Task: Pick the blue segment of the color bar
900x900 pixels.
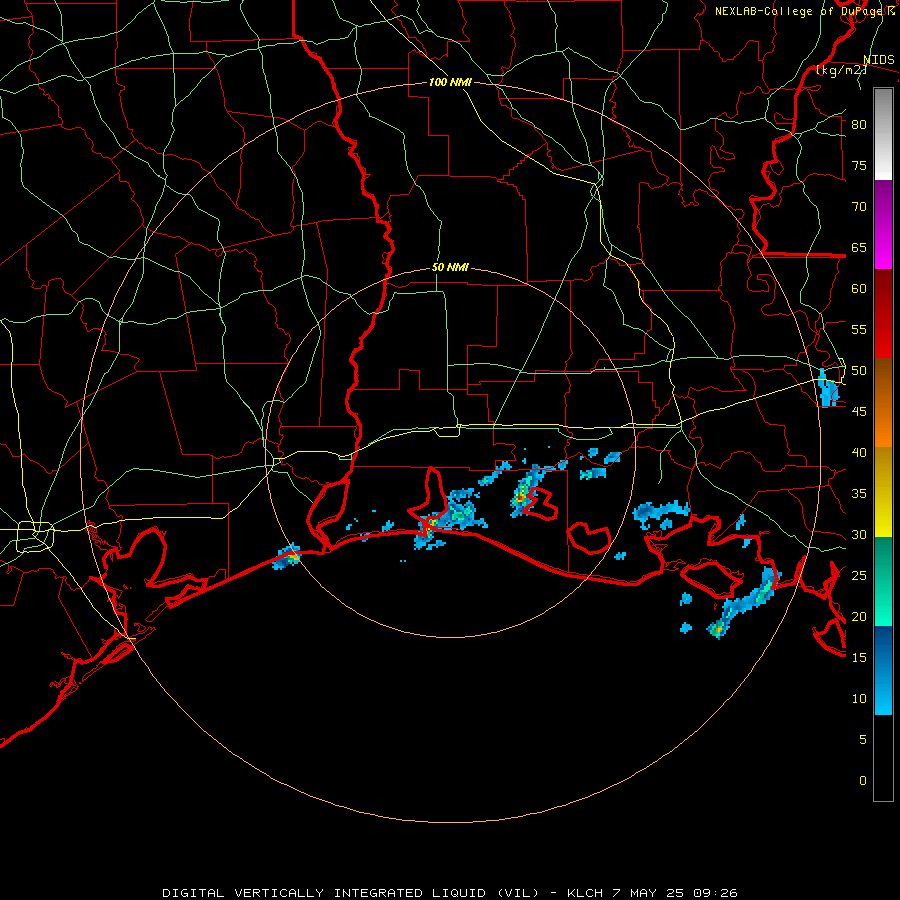Action: coord(883,670)
